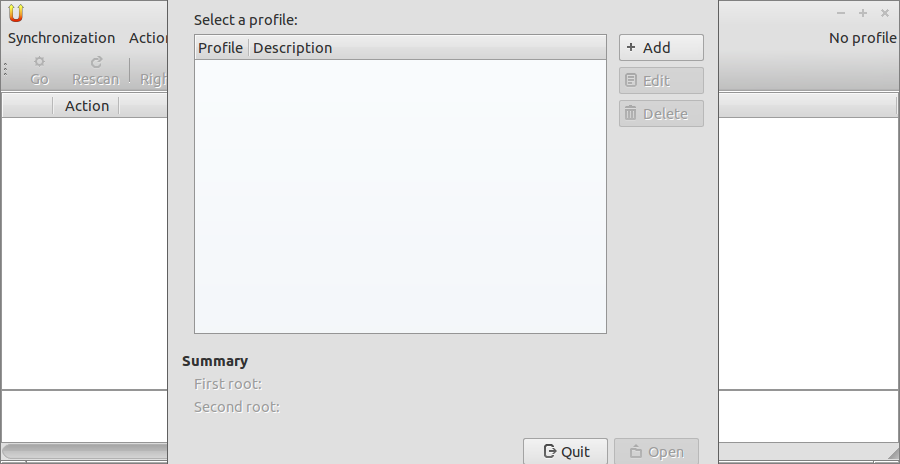This screenshot has width=900, height=464.
Task: Open the Synchronization menu
Action: click(61, 38)
